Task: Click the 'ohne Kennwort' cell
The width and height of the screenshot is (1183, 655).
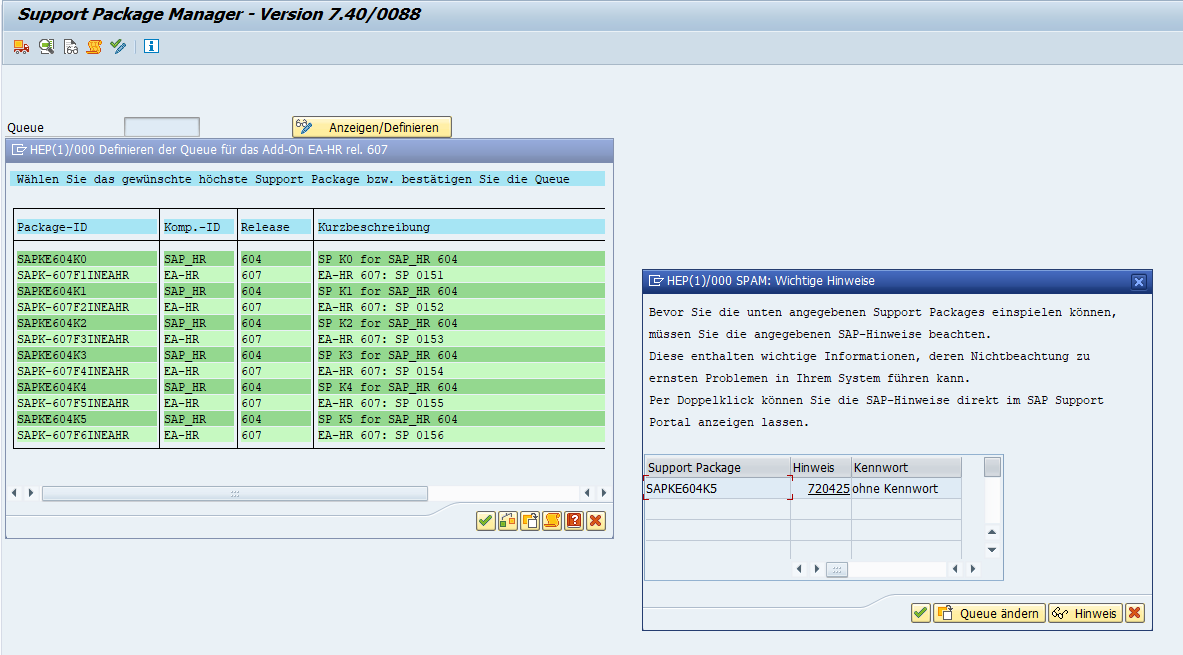Action: [x=905, y=488]
